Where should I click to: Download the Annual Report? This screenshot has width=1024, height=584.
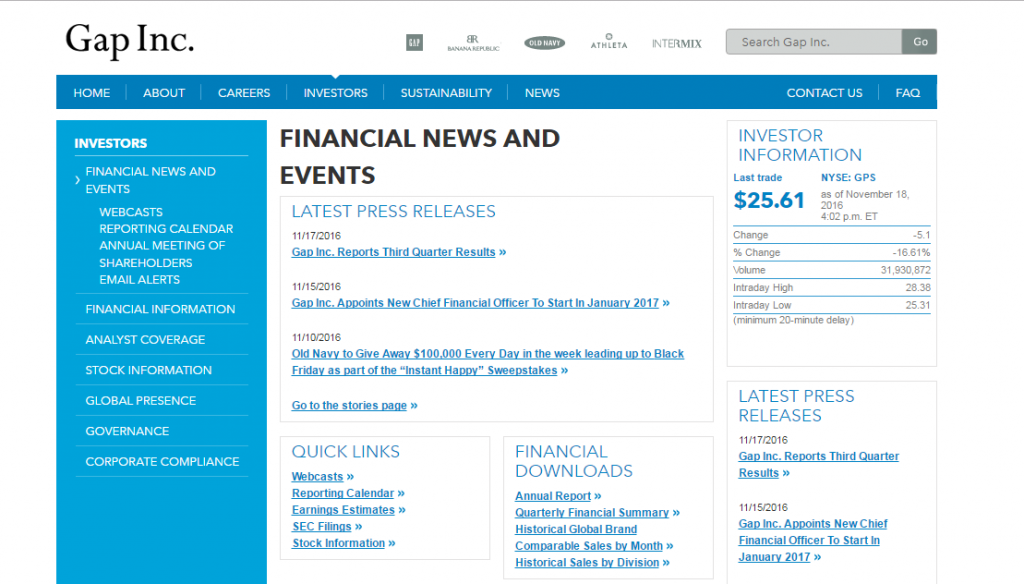[553, 496]
